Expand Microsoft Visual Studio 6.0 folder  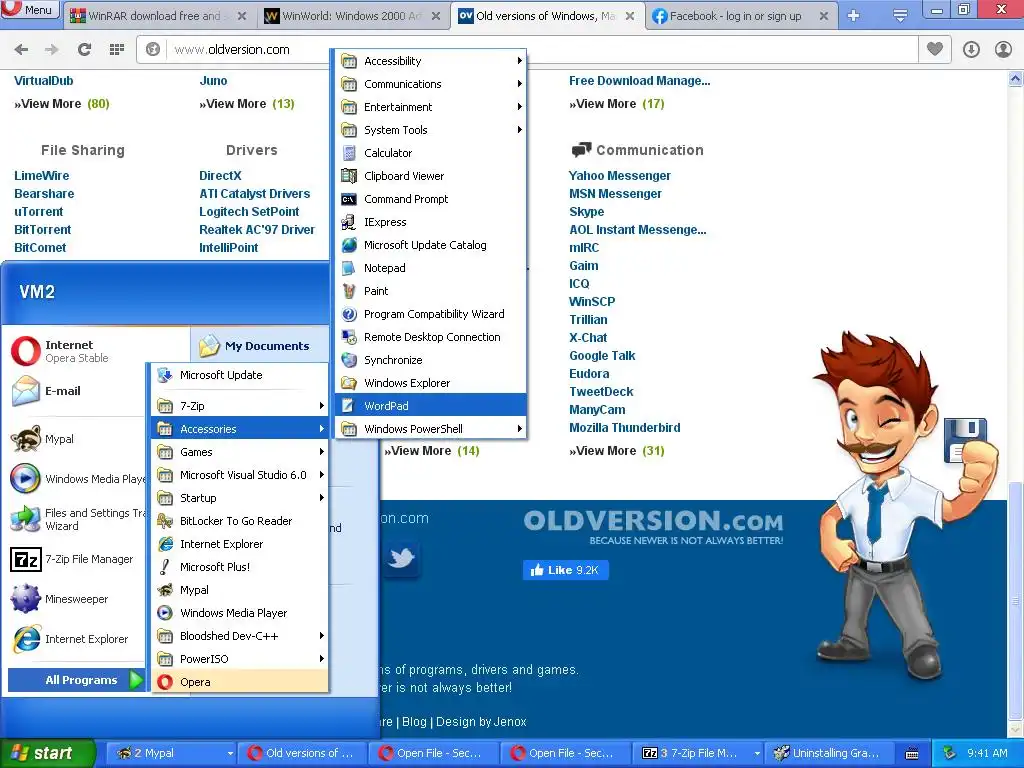tap(240, 475)
